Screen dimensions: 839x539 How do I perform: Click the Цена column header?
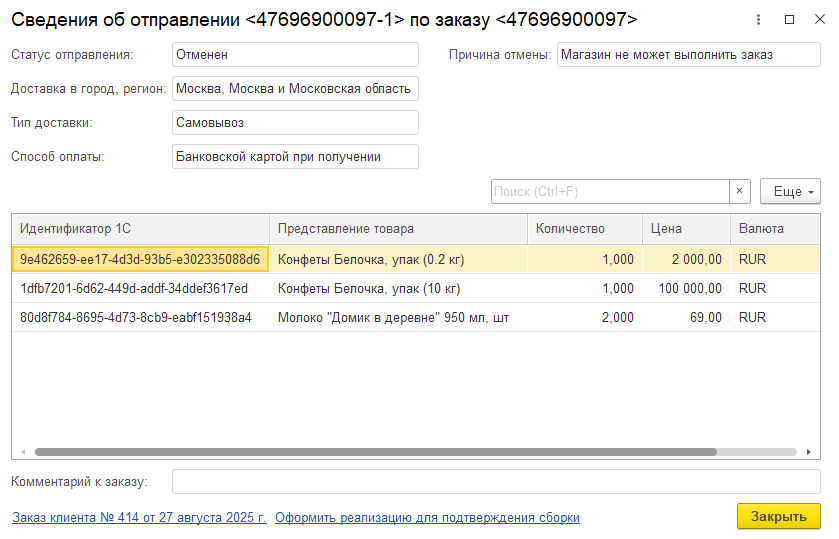(686, 229)
